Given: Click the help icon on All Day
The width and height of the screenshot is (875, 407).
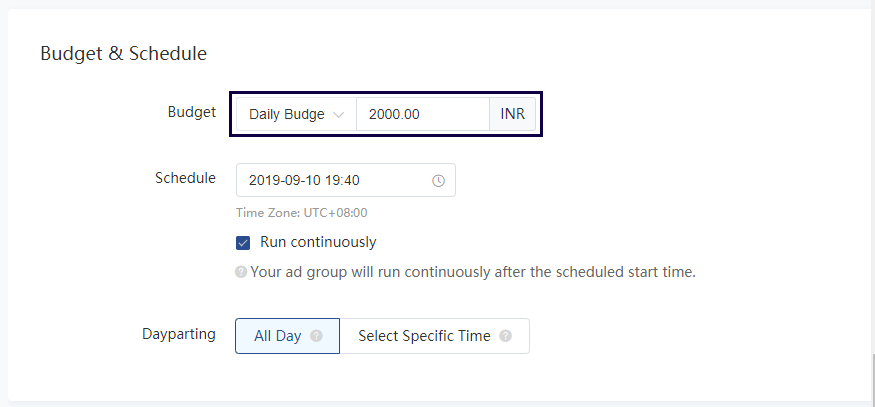Looking at the screenshot, I should click(316, 336).
